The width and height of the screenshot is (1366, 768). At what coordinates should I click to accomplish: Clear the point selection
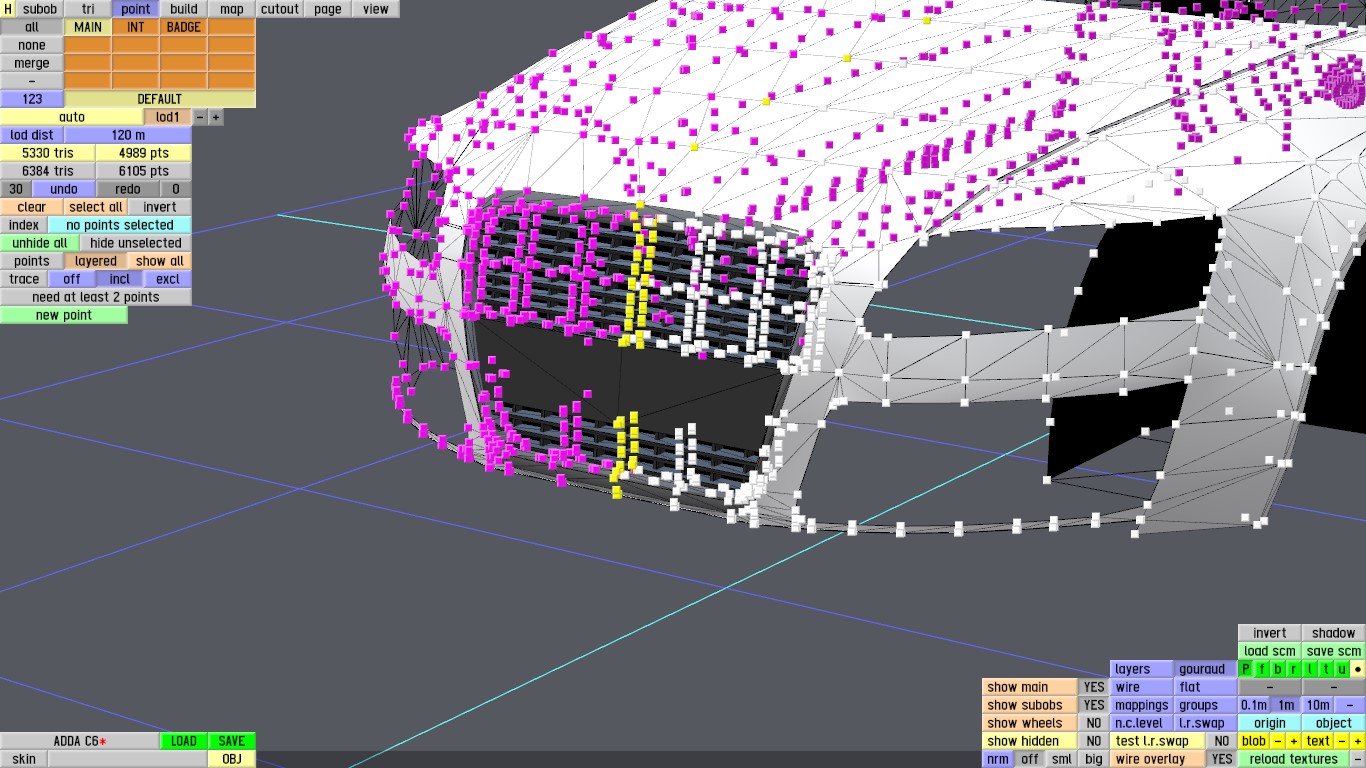point(32,207)
